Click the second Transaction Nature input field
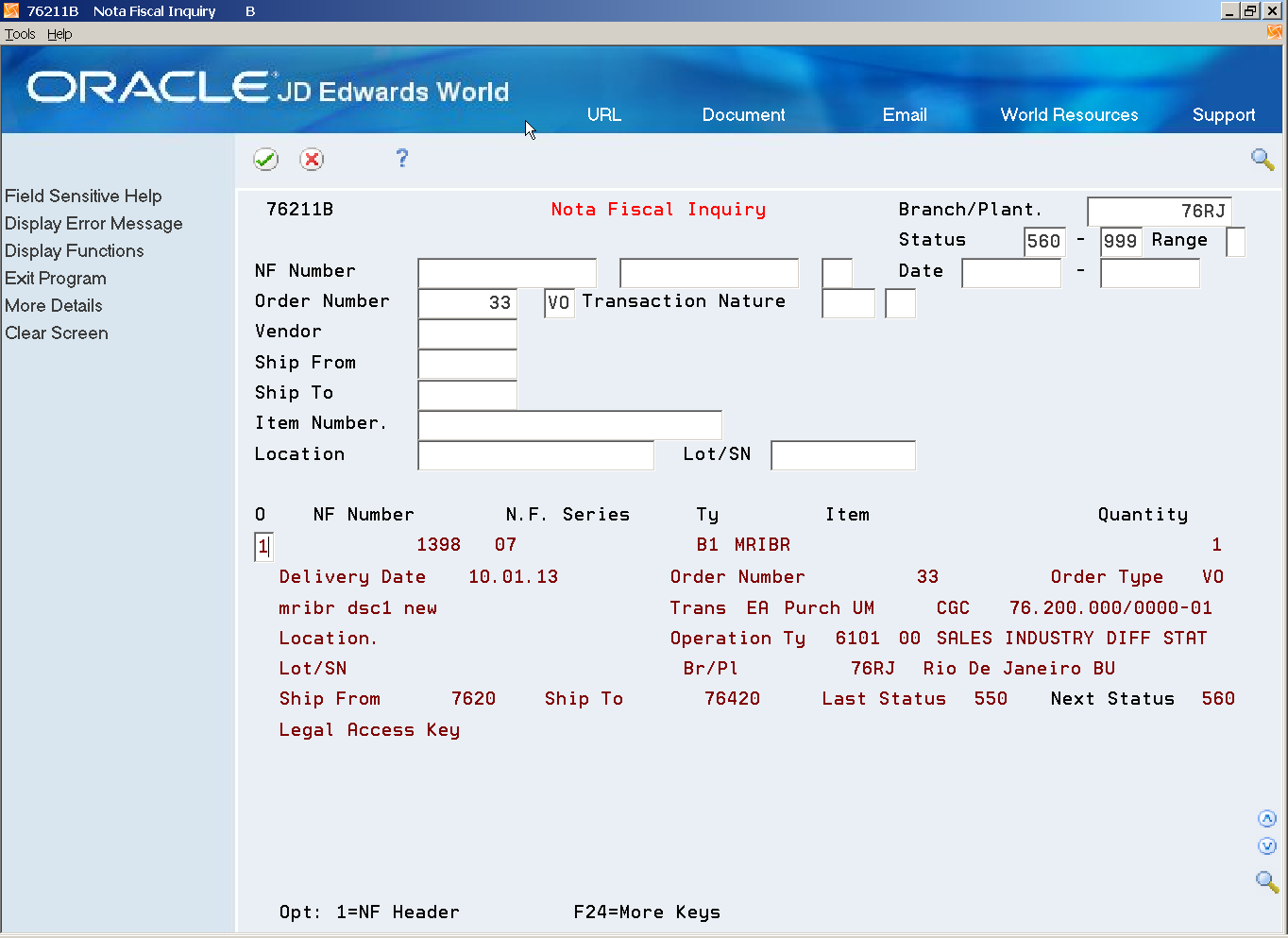Image resolution: width=1288 pixels, height=938 pixels. (x=900, y=303)
